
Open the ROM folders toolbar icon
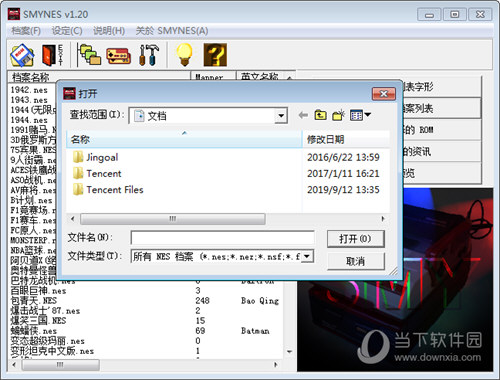point(89,55)
